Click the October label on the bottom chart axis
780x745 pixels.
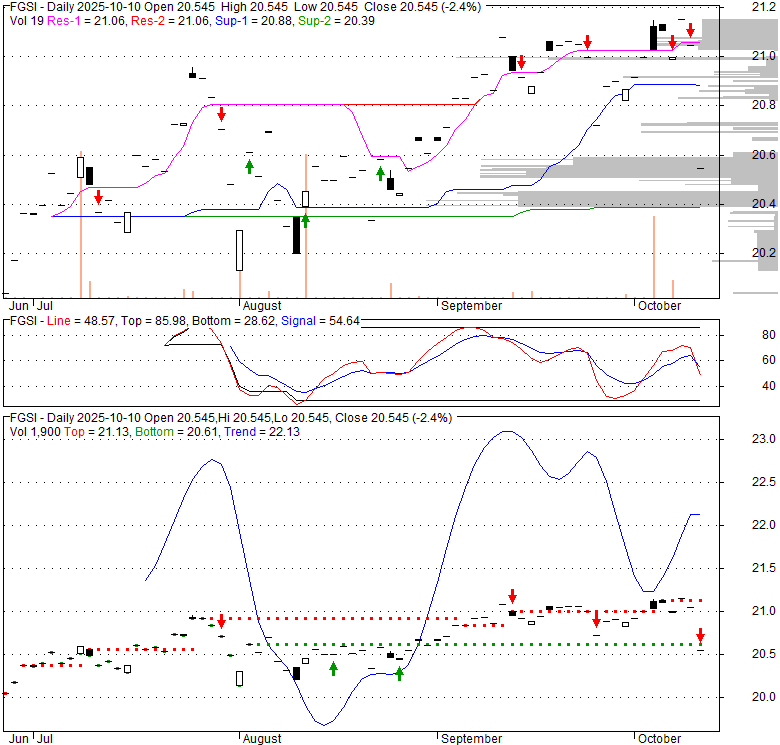click(x=658, y=738)
